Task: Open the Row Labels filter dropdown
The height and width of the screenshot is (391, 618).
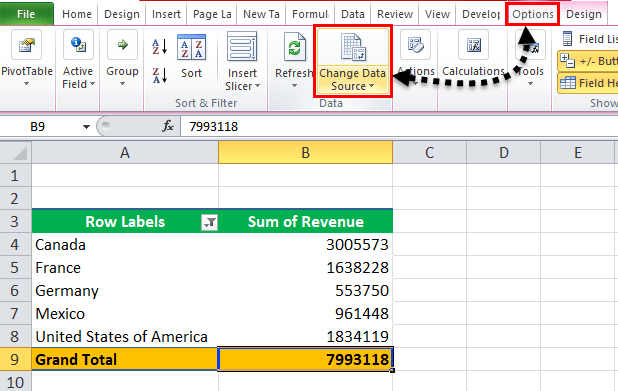Action: (x=209, y=222)
